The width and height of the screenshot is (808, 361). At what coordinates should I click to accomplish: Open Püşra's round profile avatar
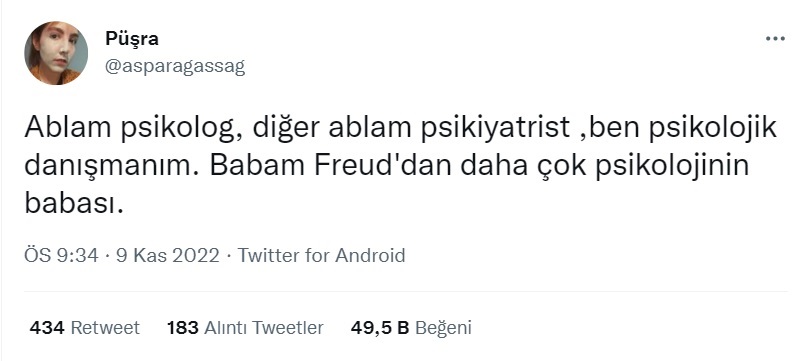point(56,53)
